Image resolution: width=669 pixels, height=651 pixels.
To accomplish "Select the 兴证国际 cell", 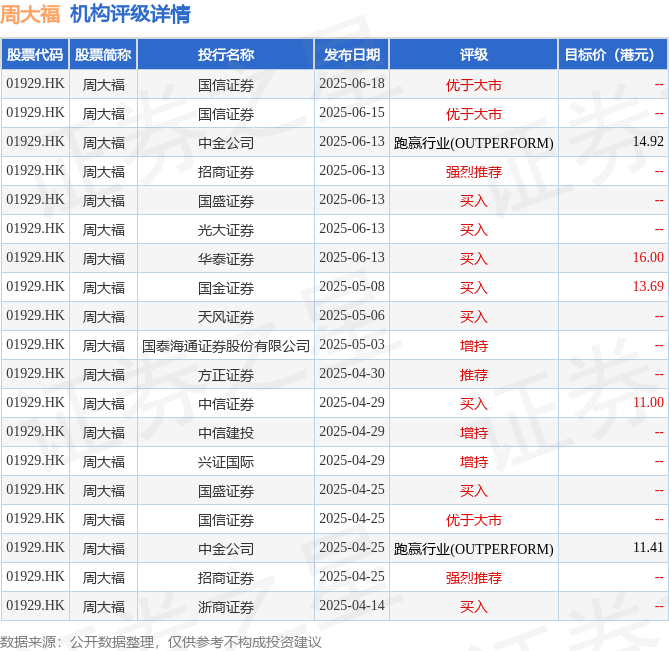I will (226, 462).
